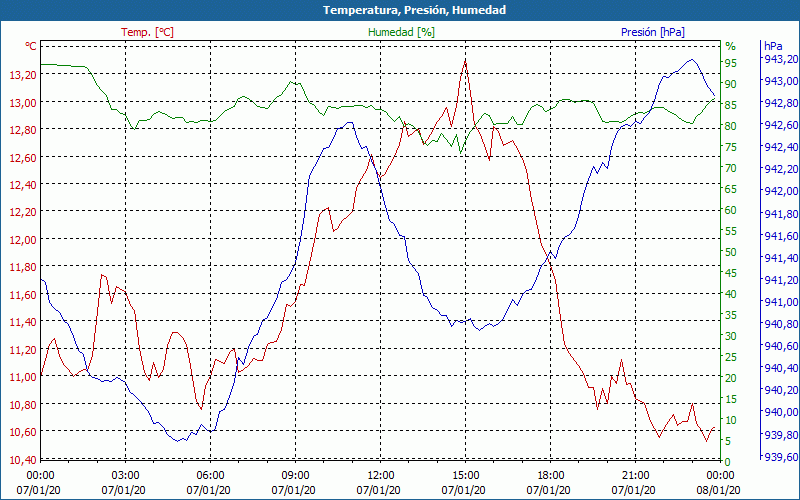Click time axis label "21:00"

636,476
